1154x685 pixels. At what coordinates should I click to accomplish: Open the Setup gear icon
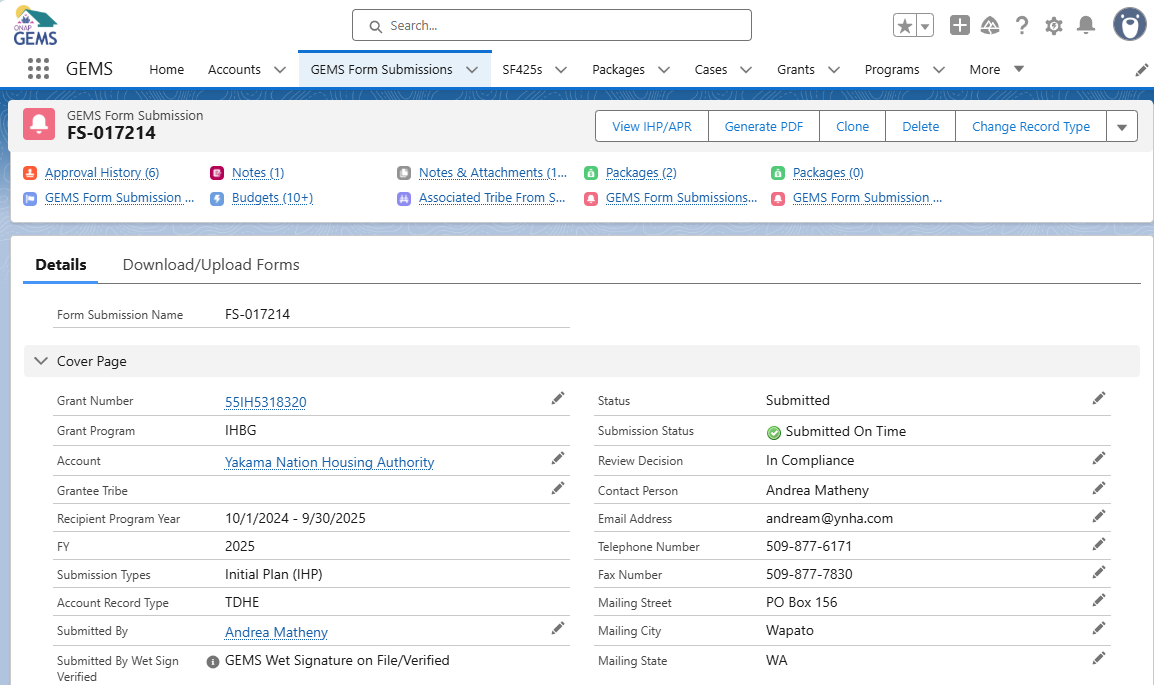click(x=1053, y=26)
